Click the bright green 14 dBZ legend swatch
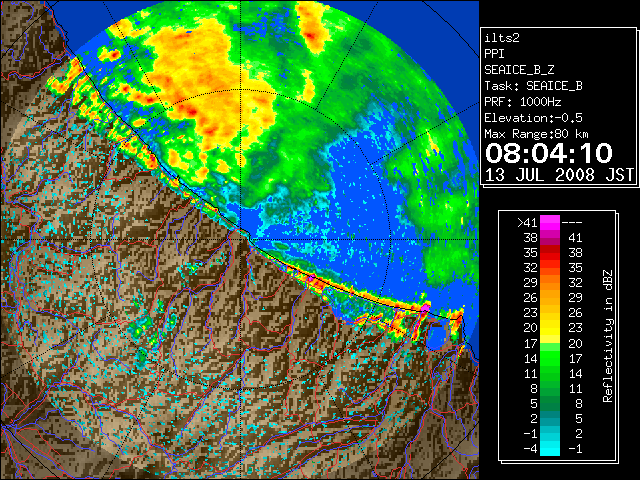The width and height of the screenshot is (640, 480). (550, 358)
